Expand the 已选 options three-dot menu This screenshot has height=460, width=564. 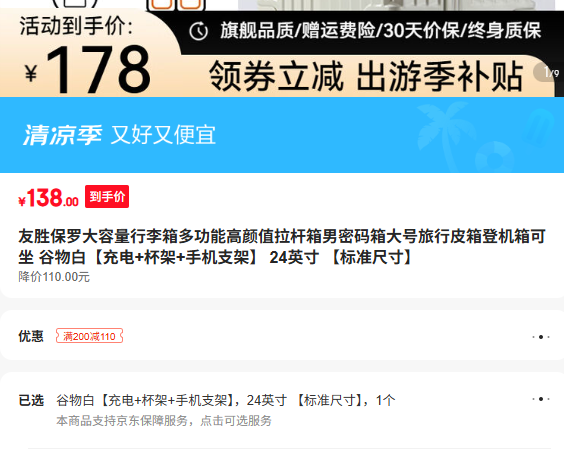click(x=541, y=399)
